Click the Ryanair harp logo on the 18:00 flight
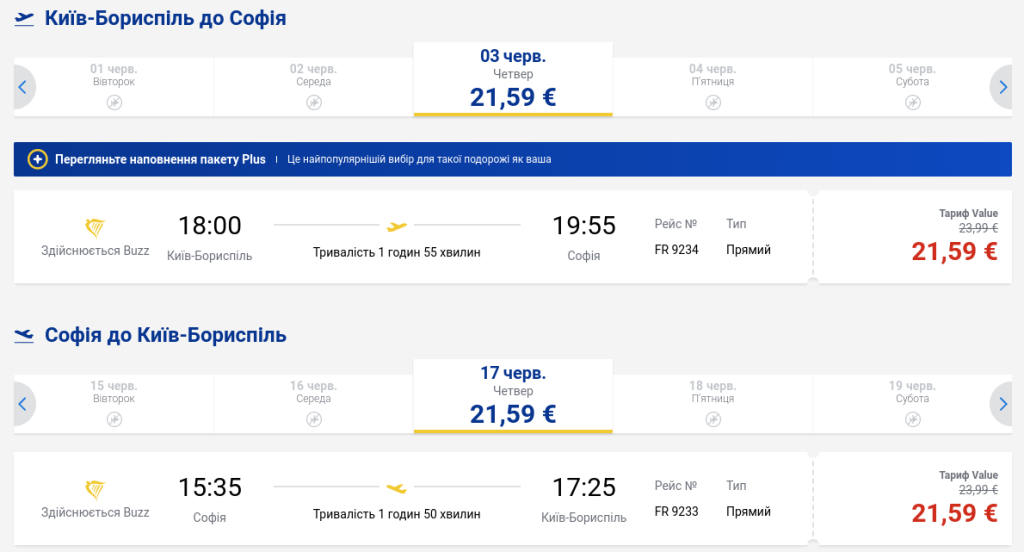 tap(96, 227)
